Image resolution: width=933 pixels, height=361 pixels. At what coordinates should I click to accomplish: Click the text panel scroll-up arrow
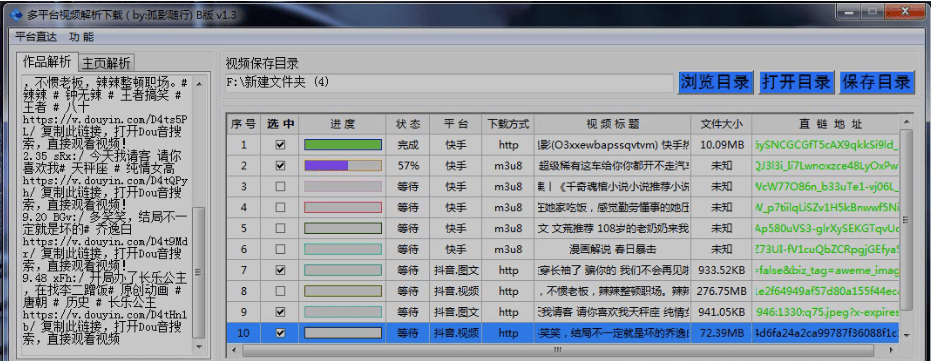point(199,81)
